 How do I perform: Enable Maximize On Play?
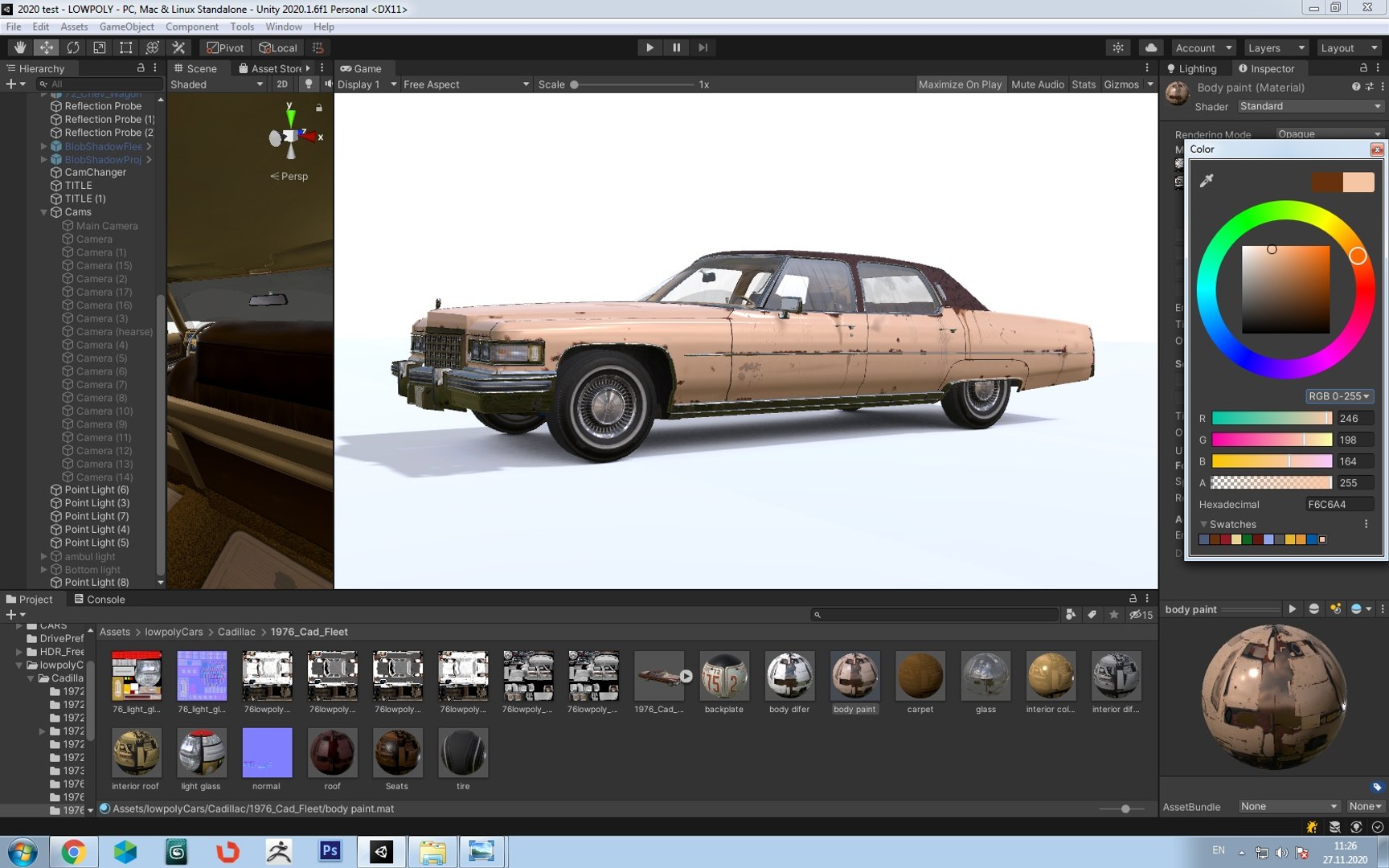[x=960, y=84]
